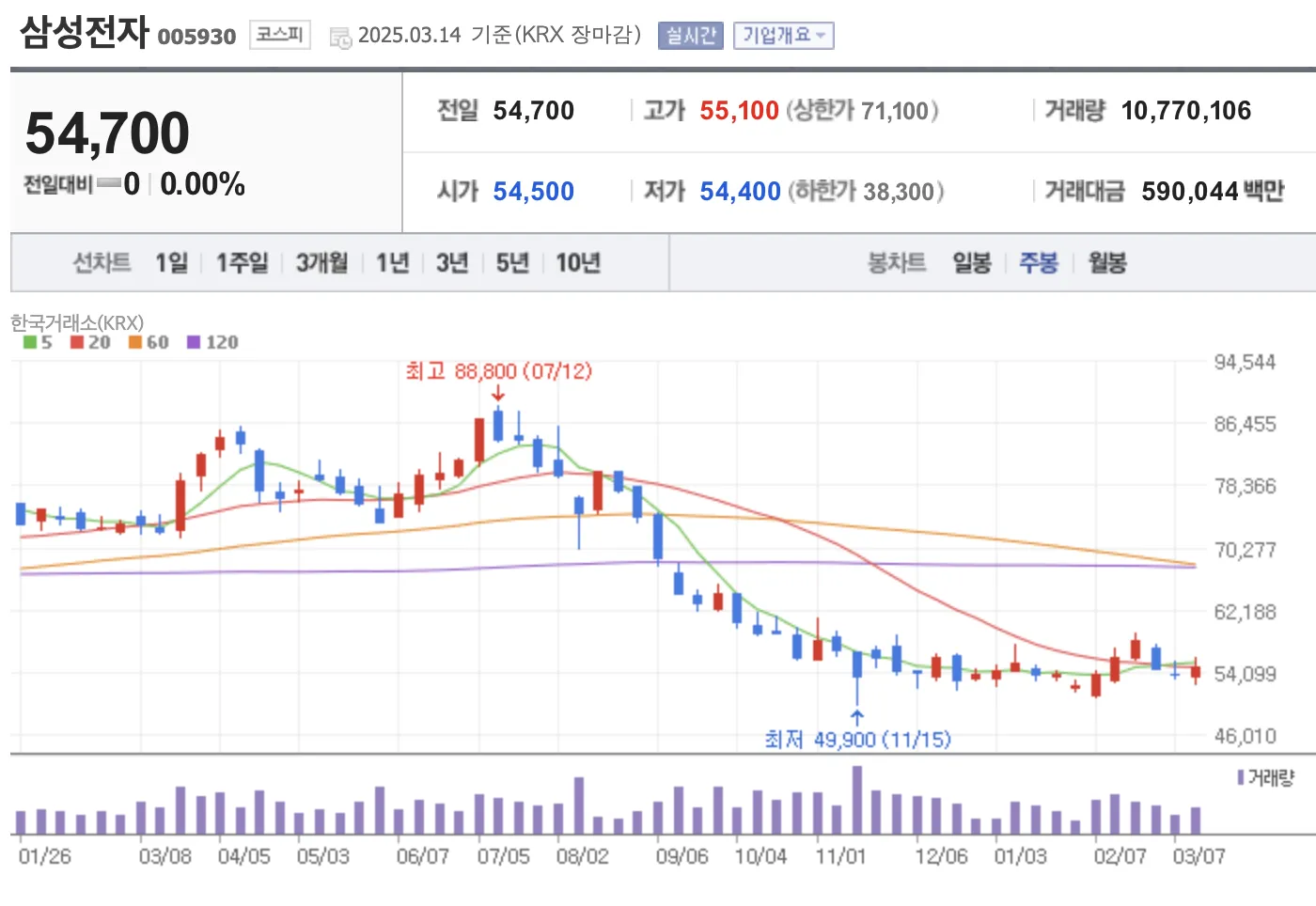
Task: Select the 1일 line chart tab
Action: [x=171, y=262]
